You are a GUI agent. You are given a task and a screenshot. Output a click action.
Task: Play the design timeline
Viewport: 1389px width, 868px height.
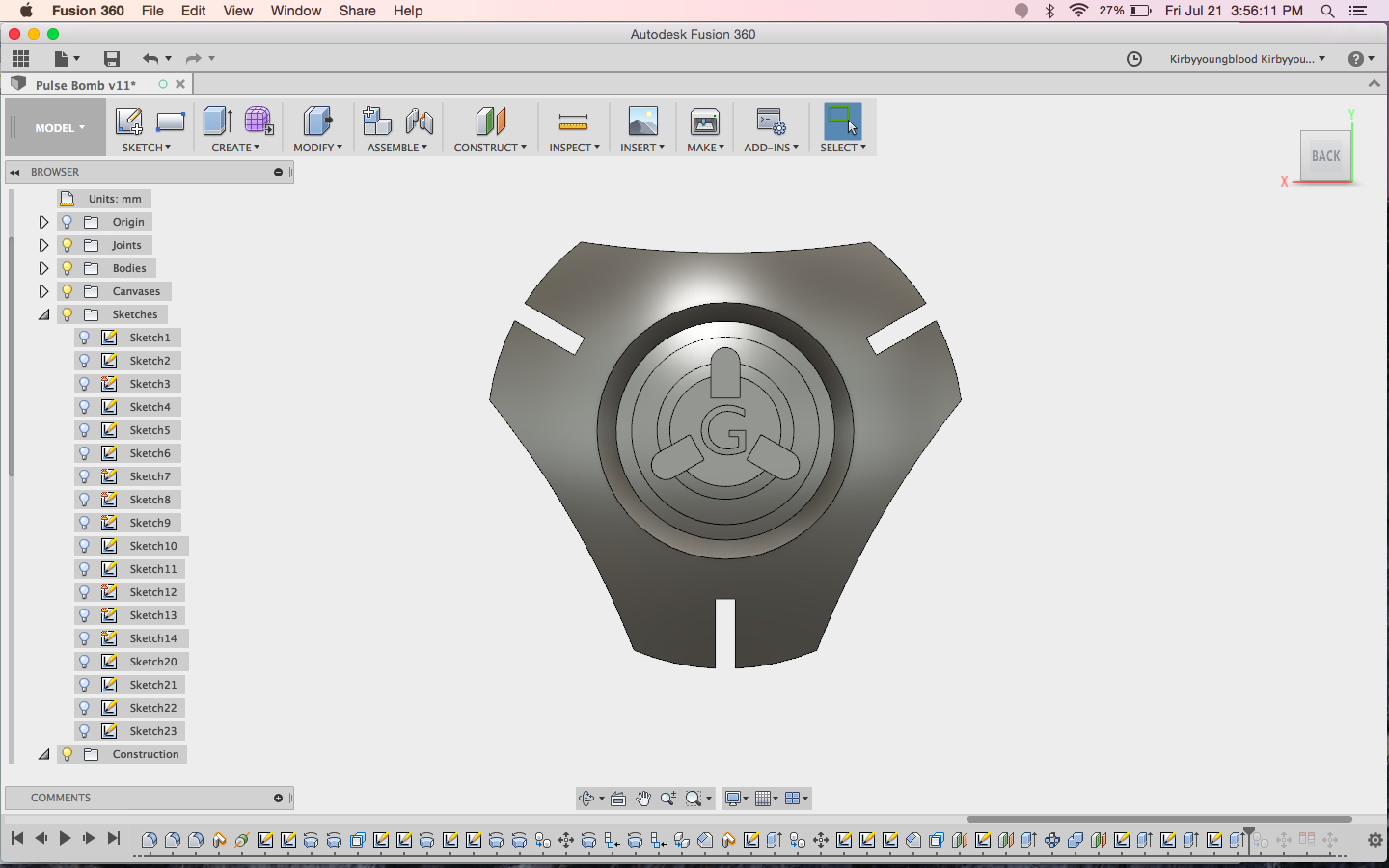click(x=65, y=838)
